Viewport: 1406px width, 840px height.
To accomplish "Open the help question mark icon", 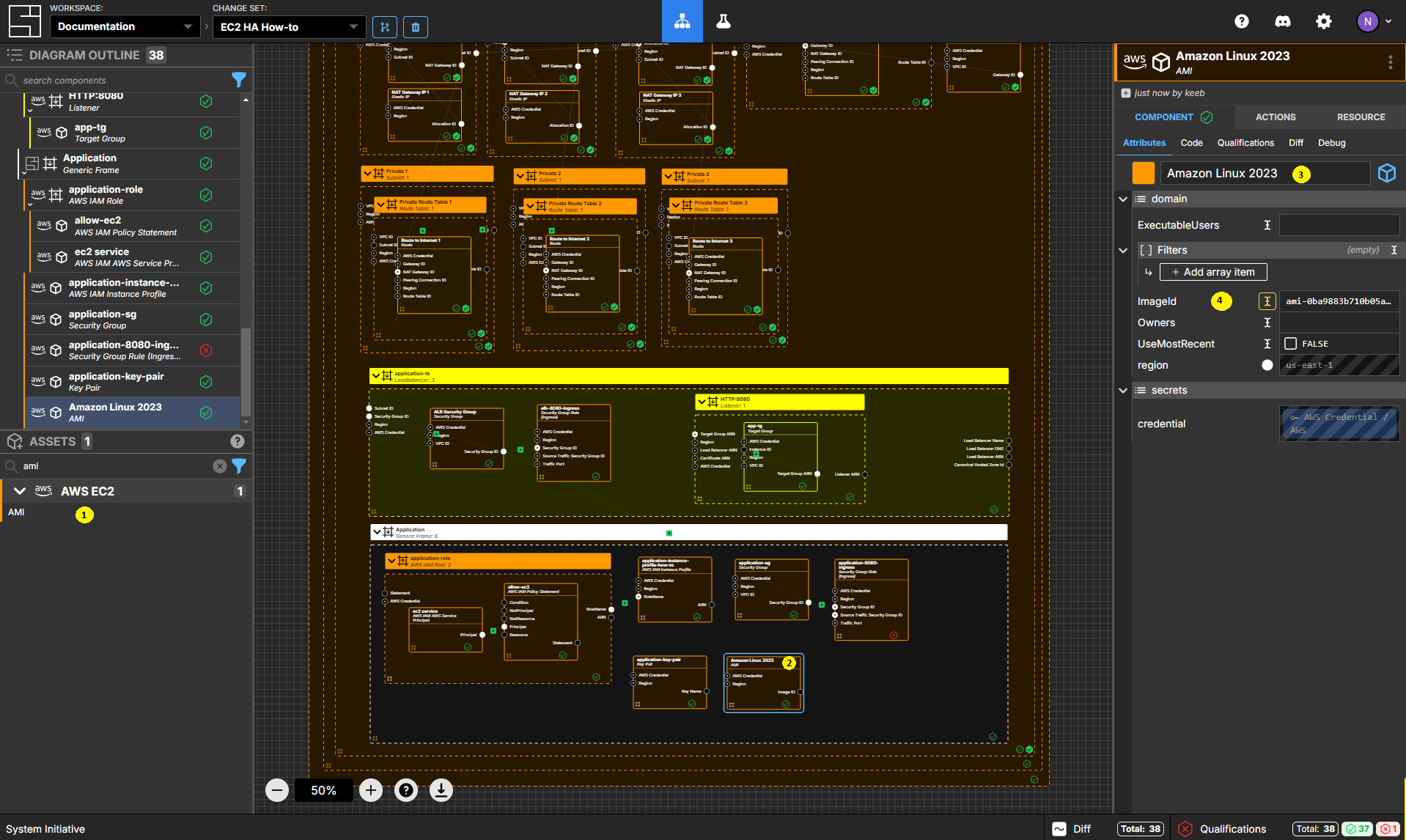I will click(x=1242, y=21).
